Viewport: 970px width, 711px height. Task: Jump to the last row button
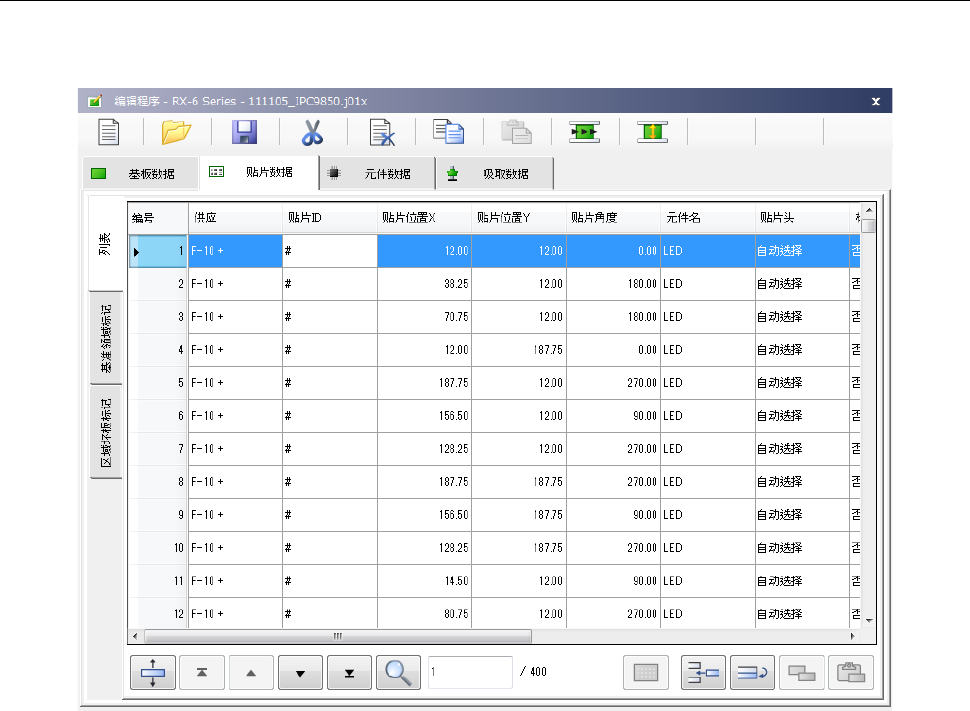tap(349, 673)
